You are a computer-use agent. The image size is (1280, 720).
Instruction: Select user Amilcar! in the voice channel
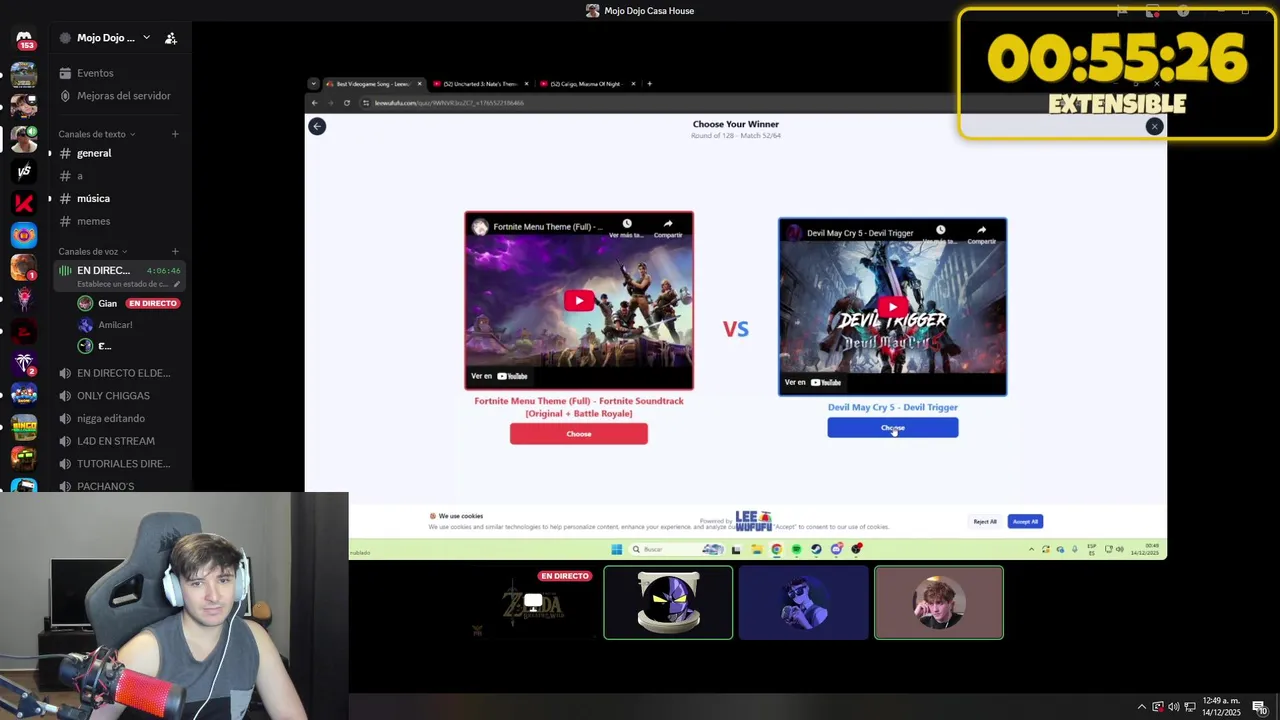point(115,325)
